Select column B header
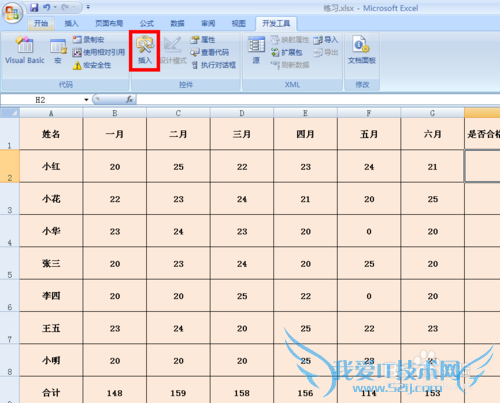Image resolution: width=500 pixels, height=403 pixels. (115, 113)
